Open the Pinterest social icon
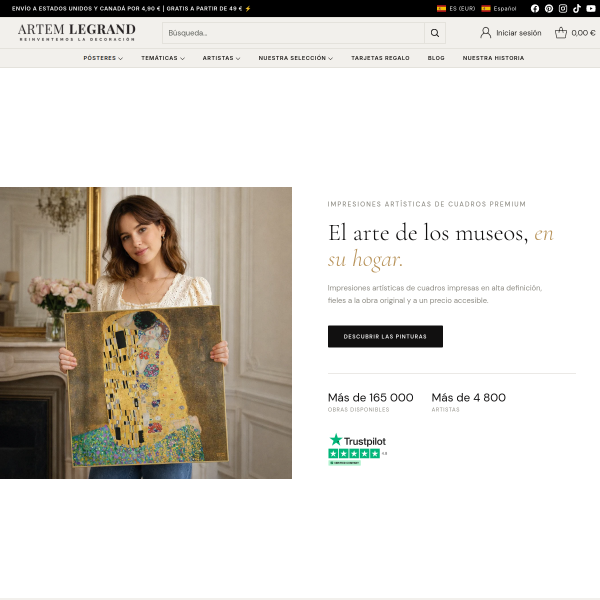The width and height of the screenshot is (600, 600). pyautogui.click(x=549, y=8)
